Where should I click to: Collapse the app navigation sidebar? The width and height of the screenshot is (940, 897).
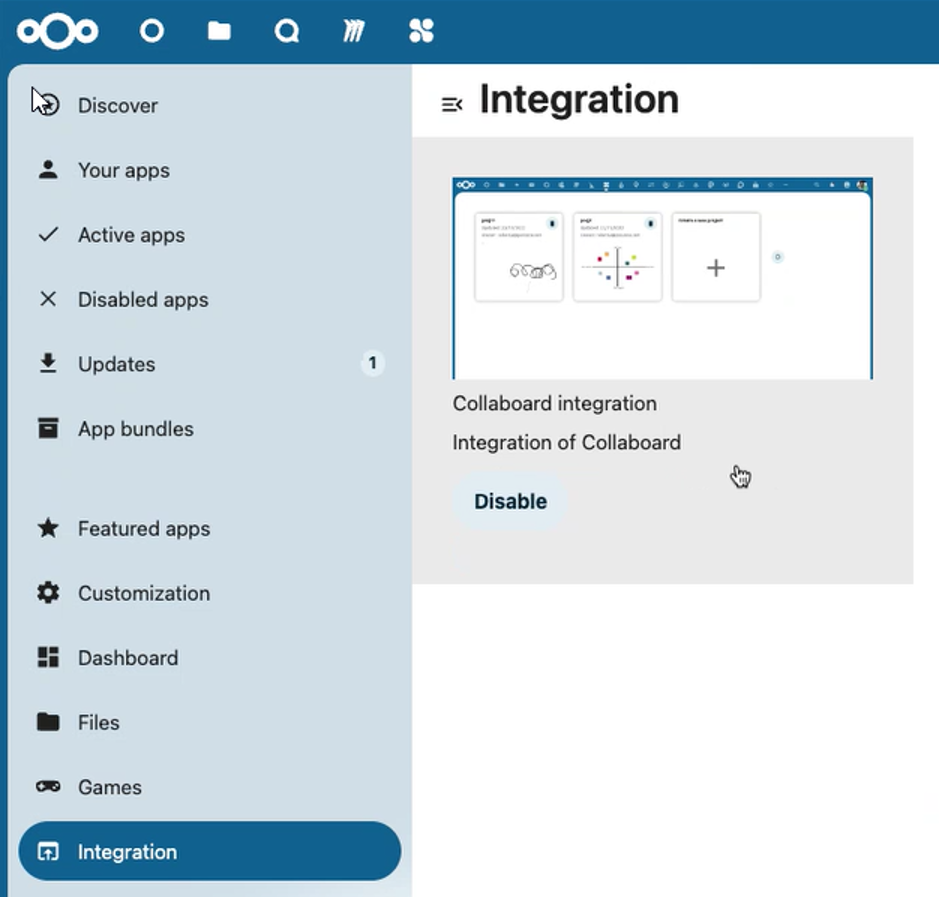coord(453,103)
